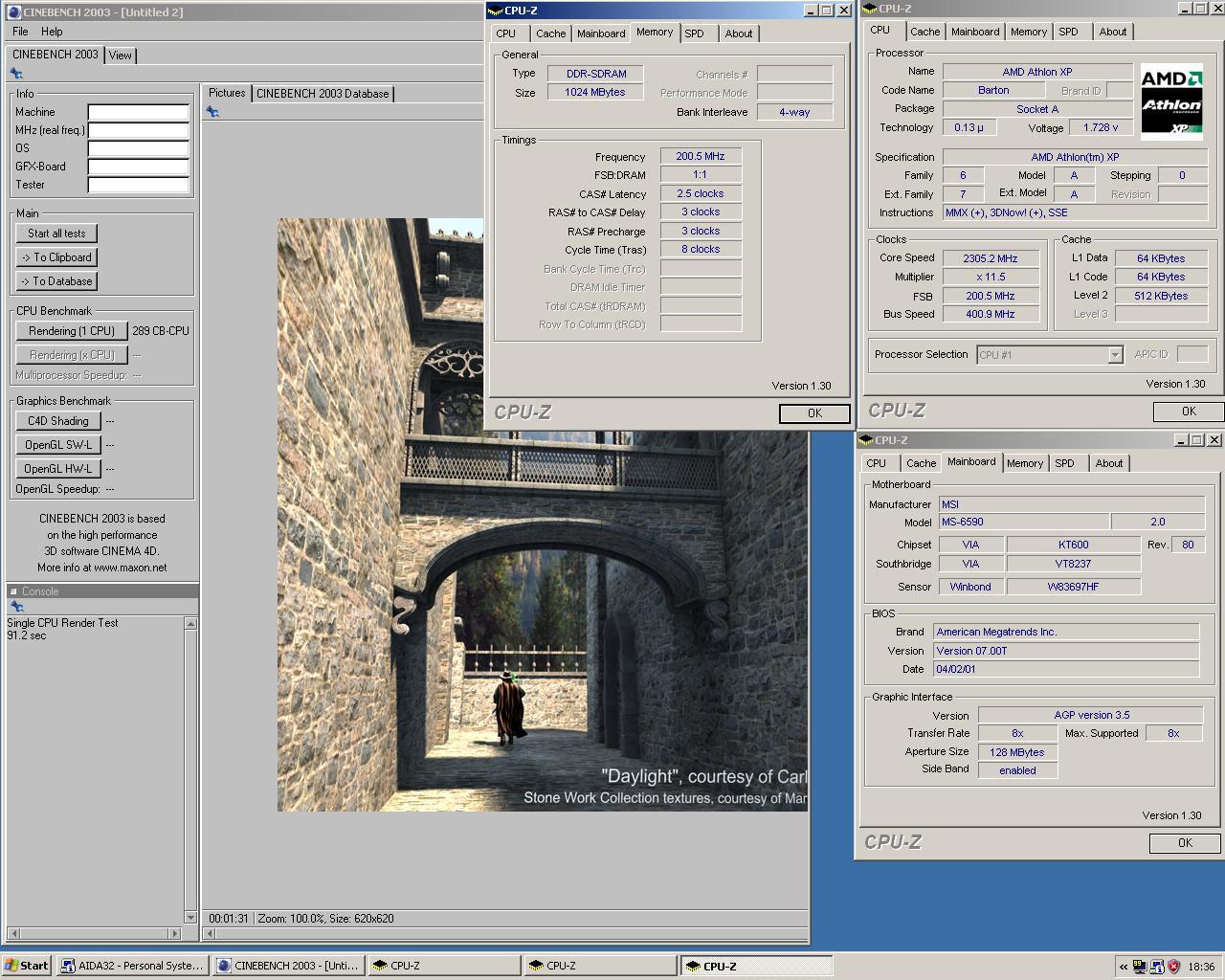Click the pin icon under the Pictures tab
Viewport: 1225px width, 980px height.
tap(212, 112)
